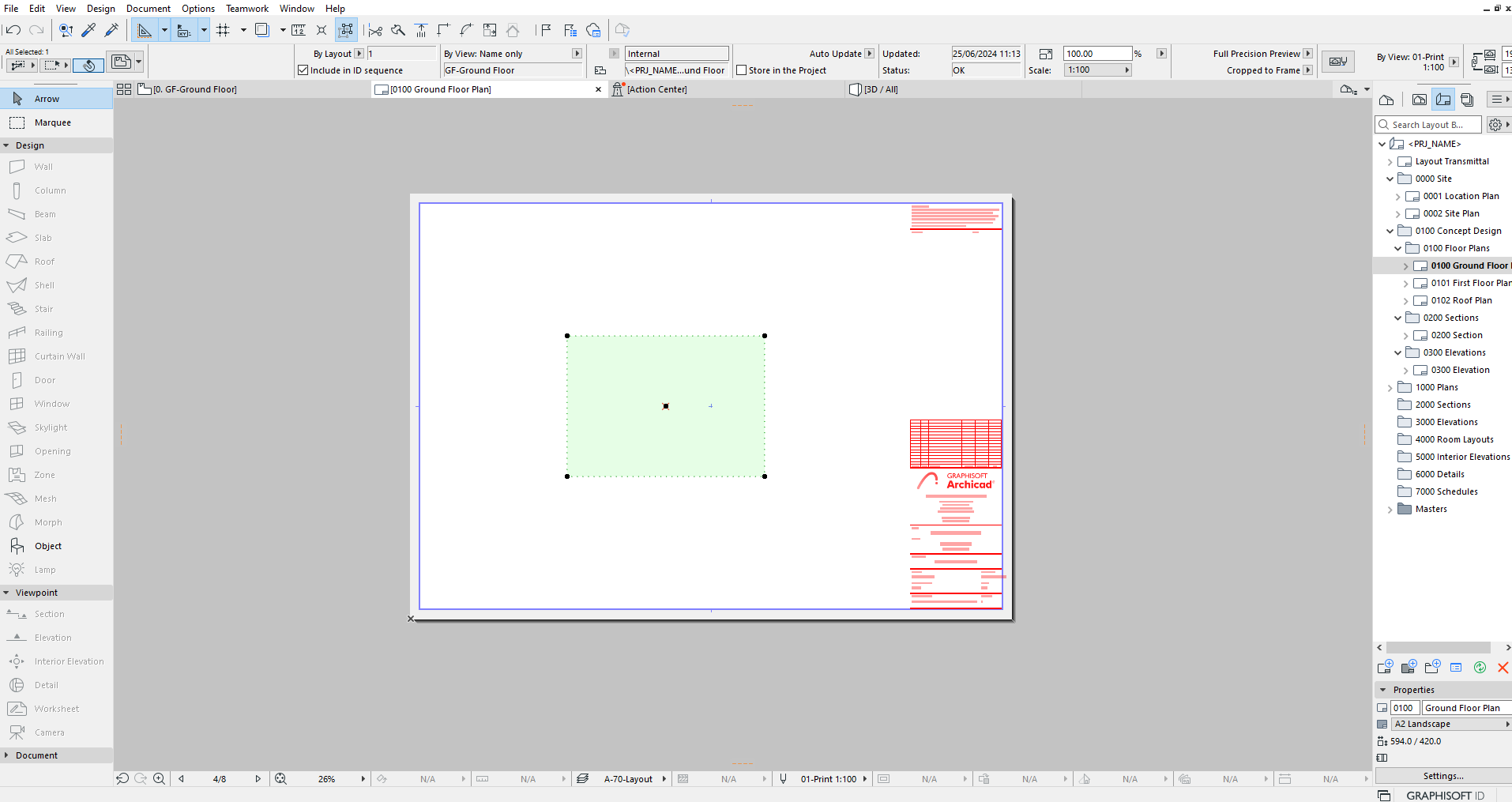Expand the 1000 Plans folder

(1390, 386)
